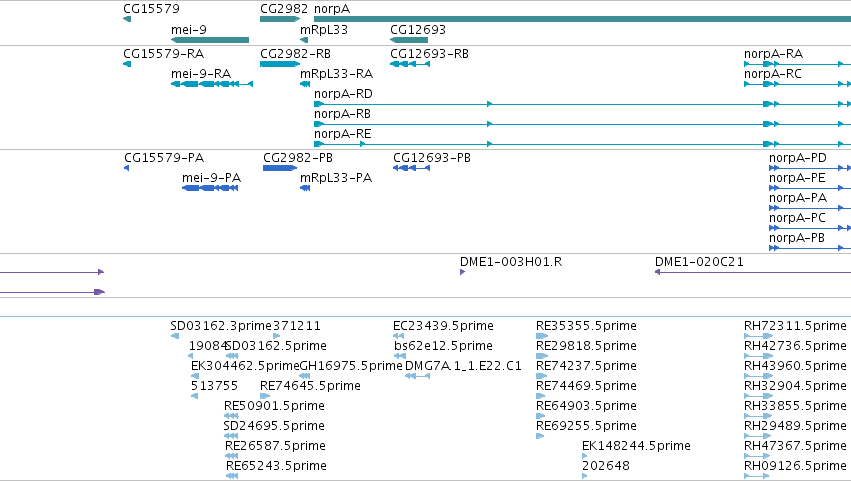This screenshot has height=481, width=851.
Task: Select EST RH42736.5prime
Action: click(795, 346)
